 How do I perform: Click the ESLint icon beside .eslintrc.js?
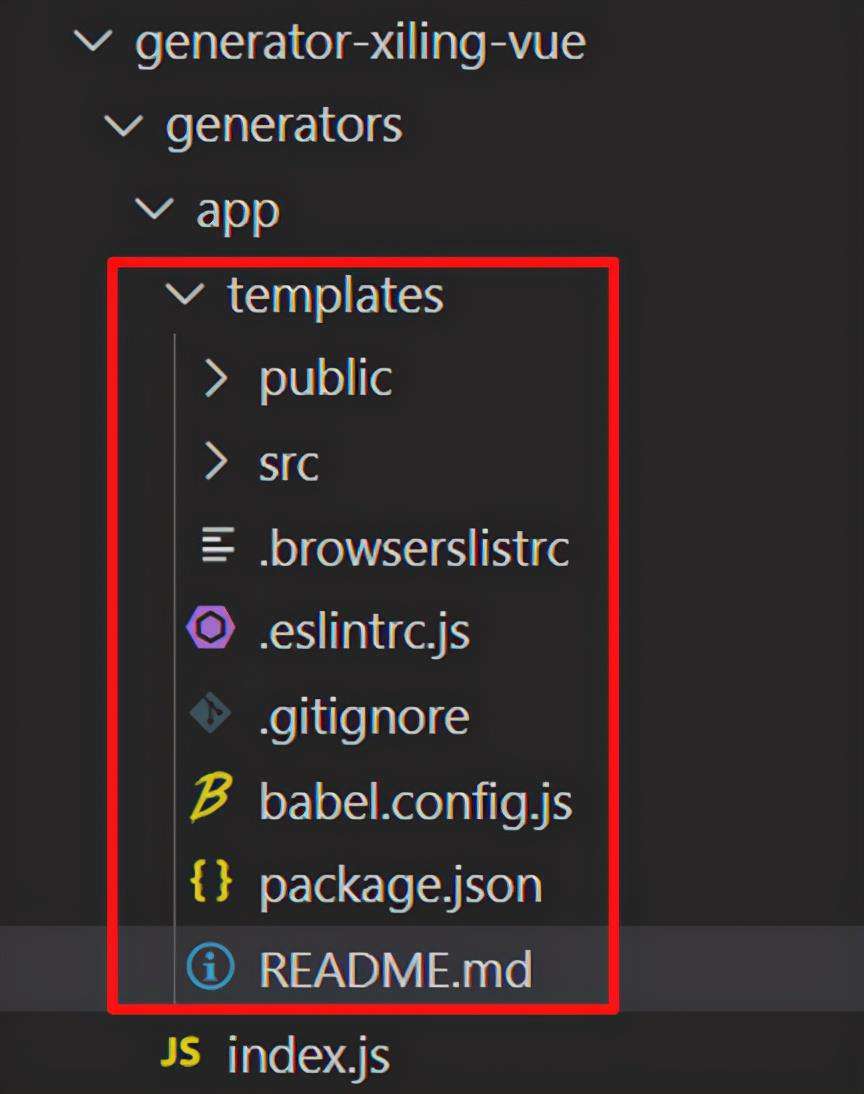click(x=211, y=630)
